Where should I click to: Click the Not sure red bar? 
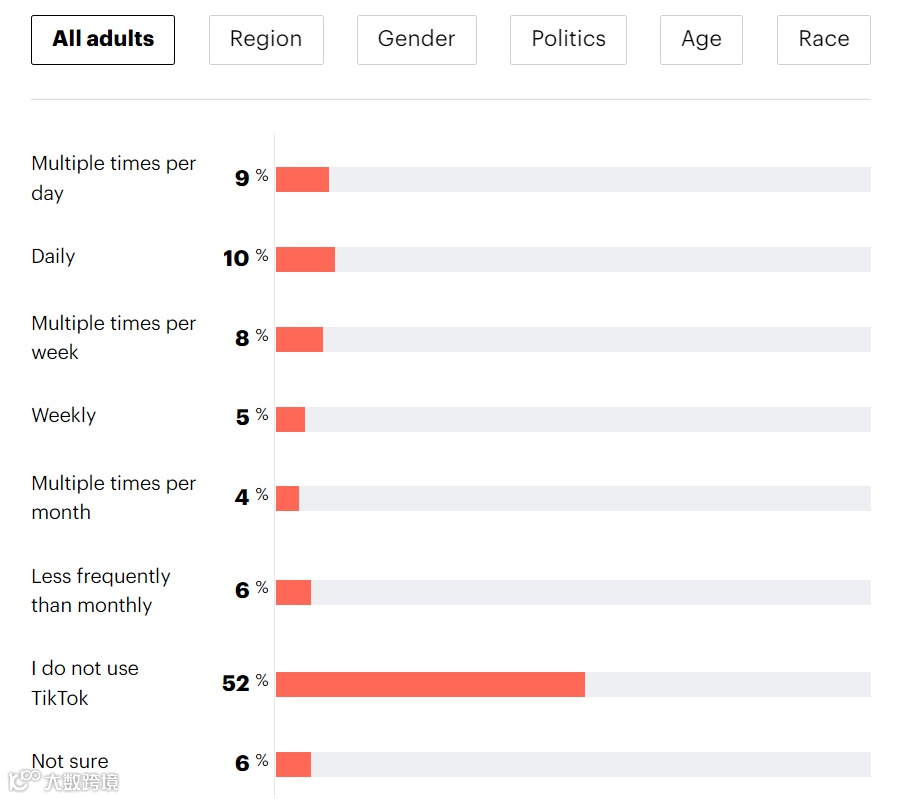(x=293, y=764)
